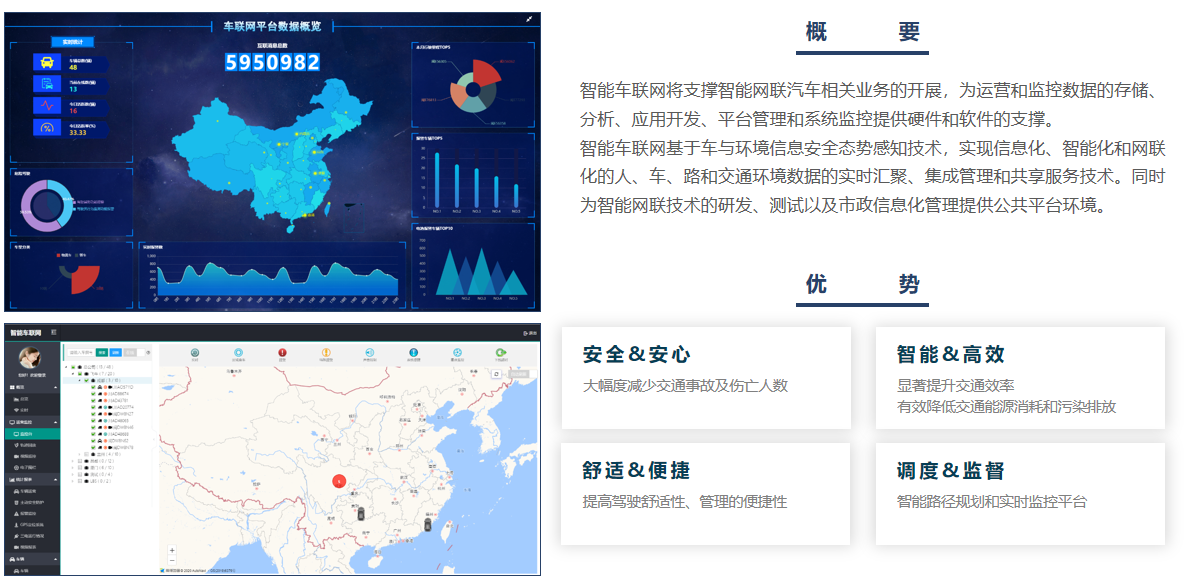Click the red alert icon in map toolbar
This screenshot has width=1189, height=586.
[282, 353]
